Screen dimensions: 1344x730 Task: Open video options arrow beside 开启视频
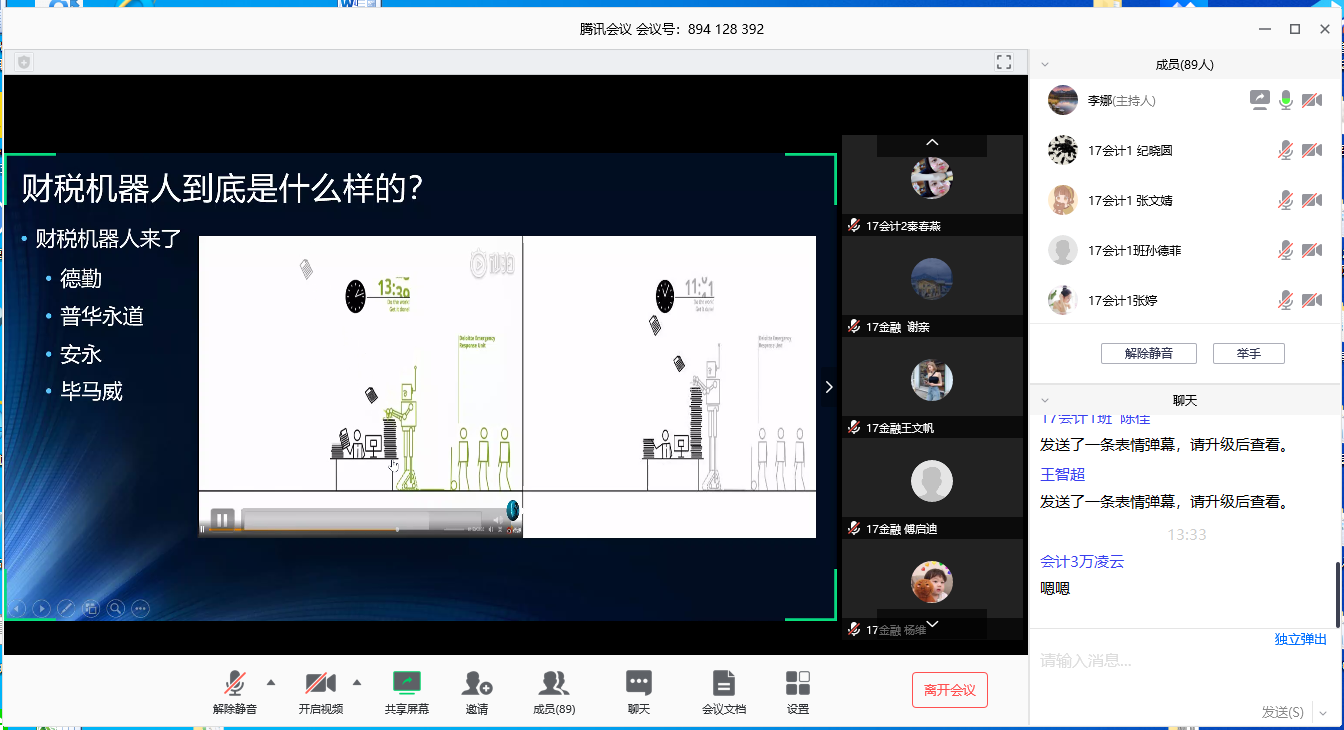tap(357, 683)
